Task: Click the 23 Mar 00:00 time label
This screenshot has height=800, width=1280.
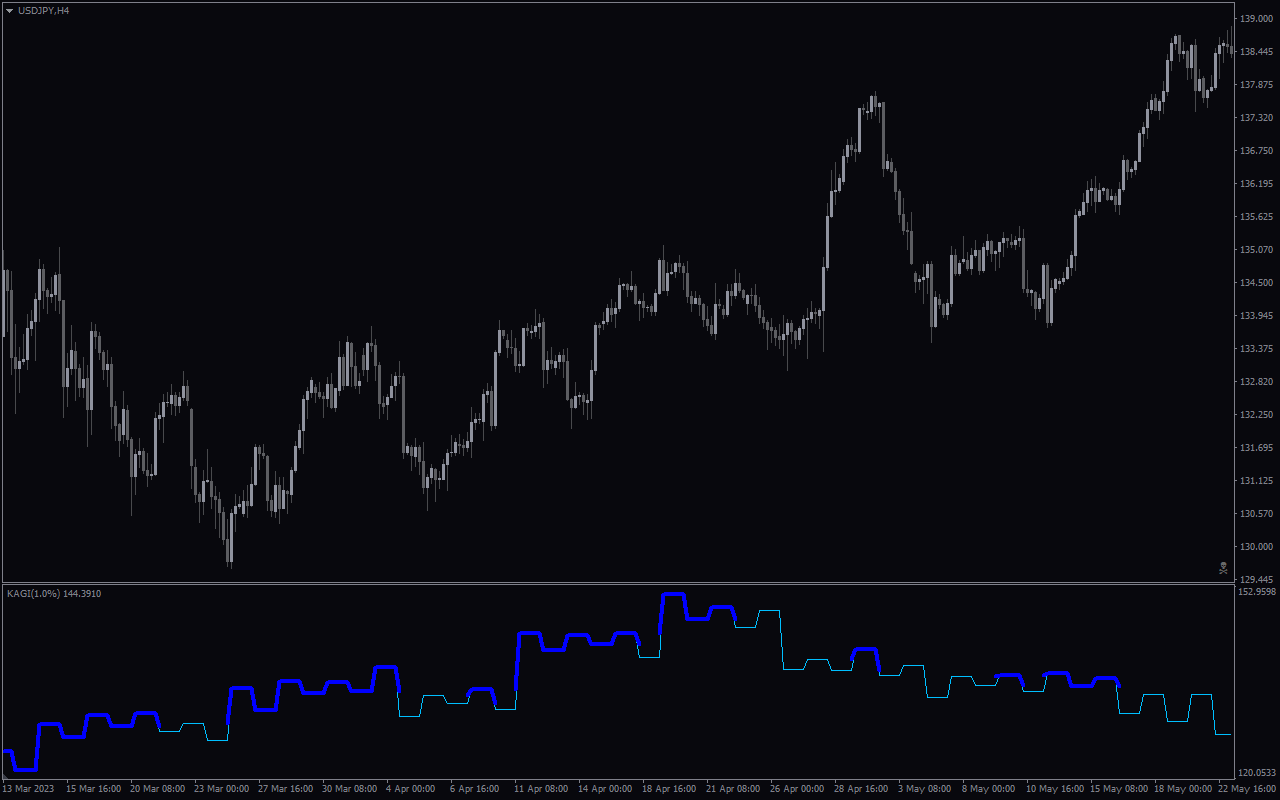Action: point(222,789)
